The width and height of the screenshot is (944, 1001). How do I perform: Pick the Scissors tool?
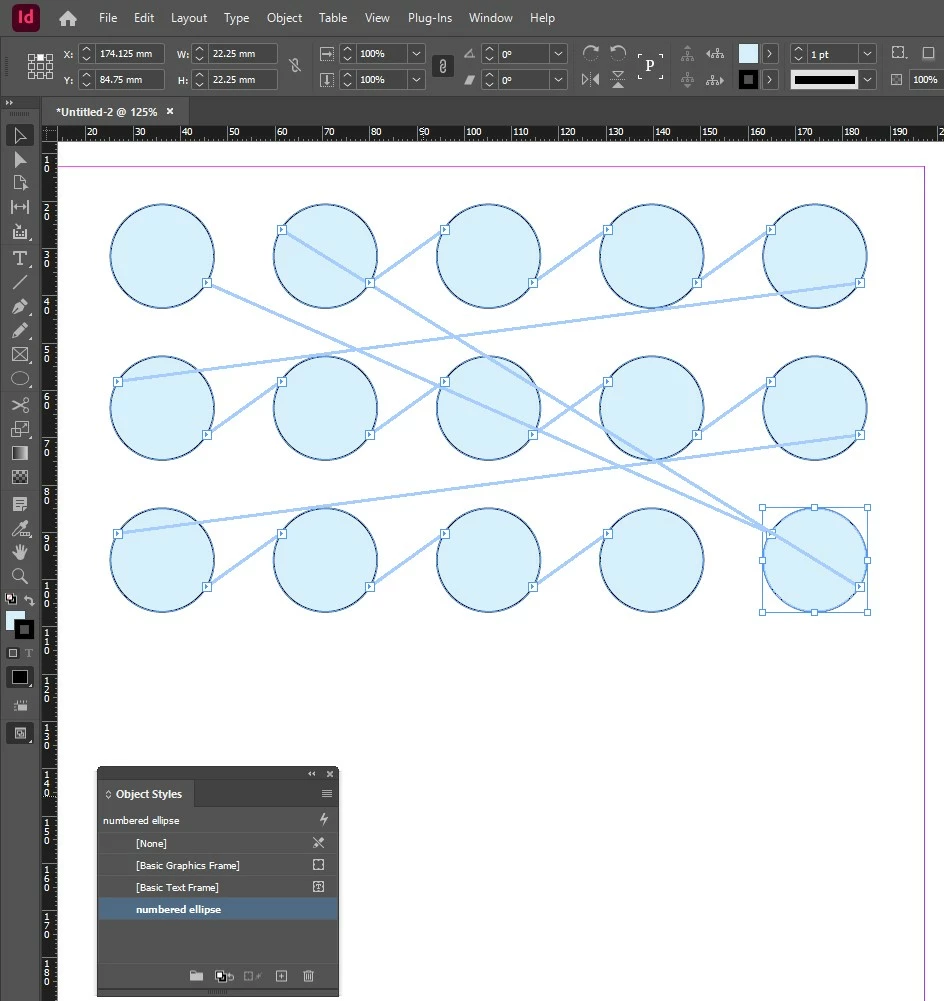point(20,405)
